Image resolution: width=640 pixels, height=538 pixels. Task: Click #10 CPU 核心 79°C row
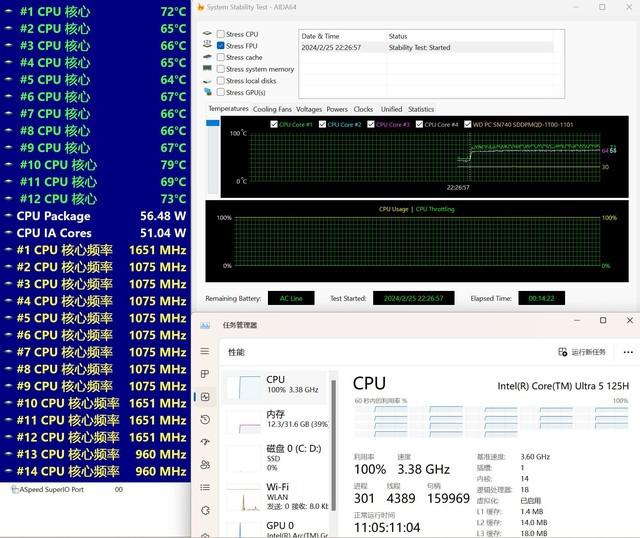(95, 165)
